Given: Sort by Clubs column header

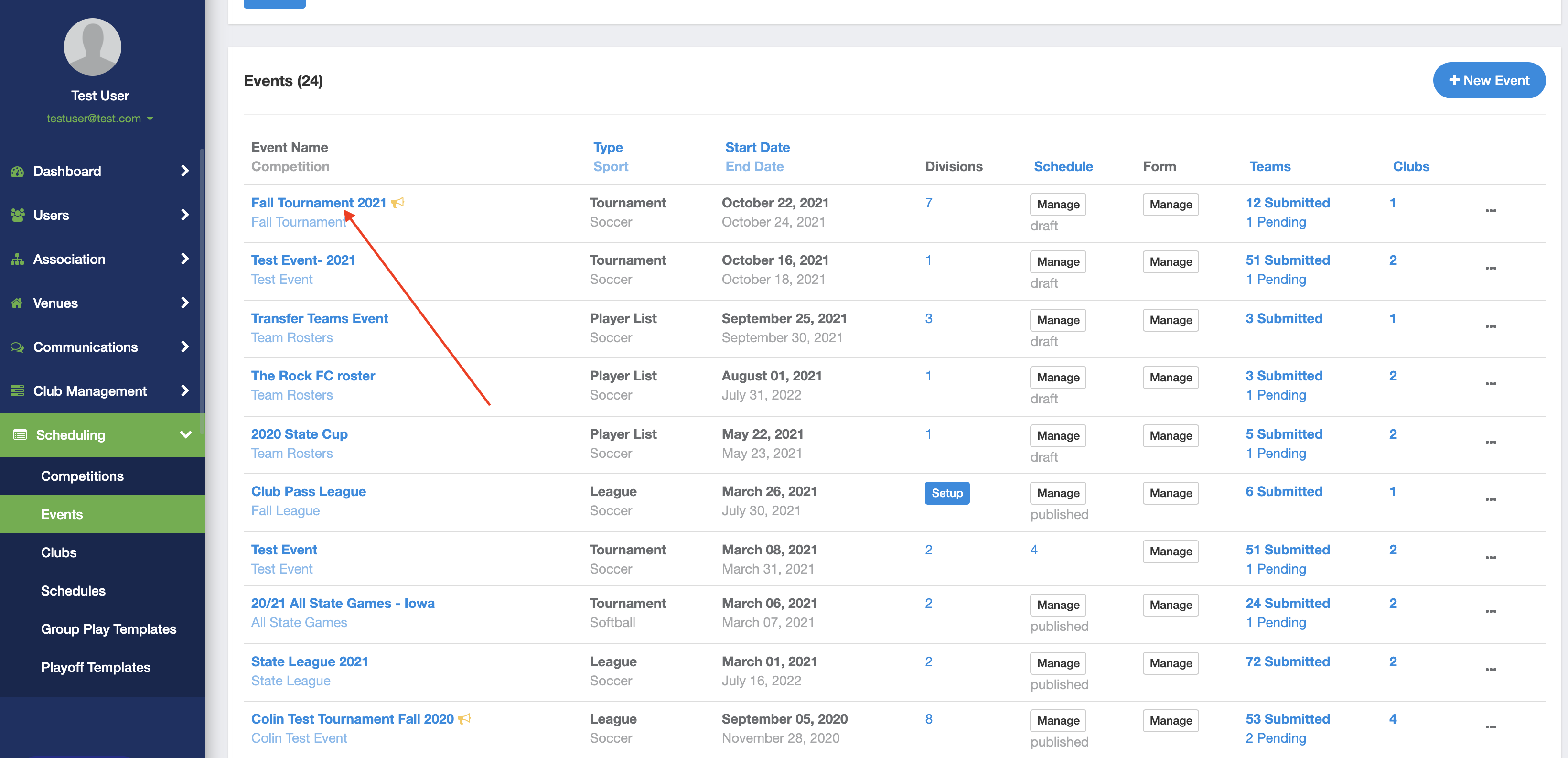Looking at the screenshot, I should coord(1411,167).
